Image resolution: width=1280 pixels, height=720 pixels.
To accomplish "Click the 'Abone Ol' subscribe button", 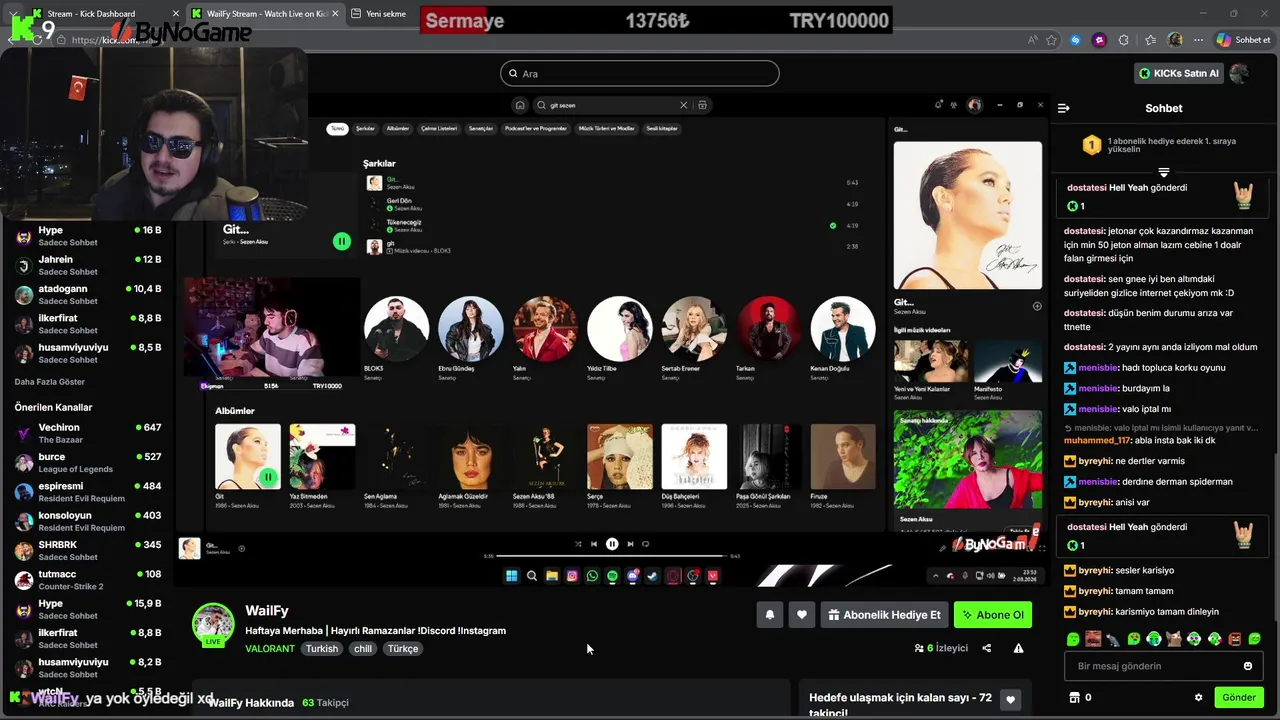I will pyautogui.click(x=993, y=615).
